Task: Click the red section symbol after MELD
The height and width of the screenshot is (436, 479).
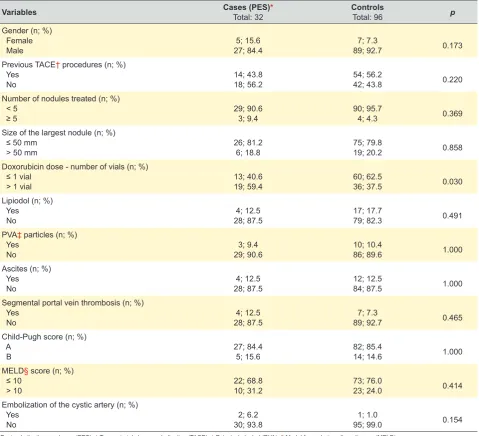Action: click(x=26, y=371)
